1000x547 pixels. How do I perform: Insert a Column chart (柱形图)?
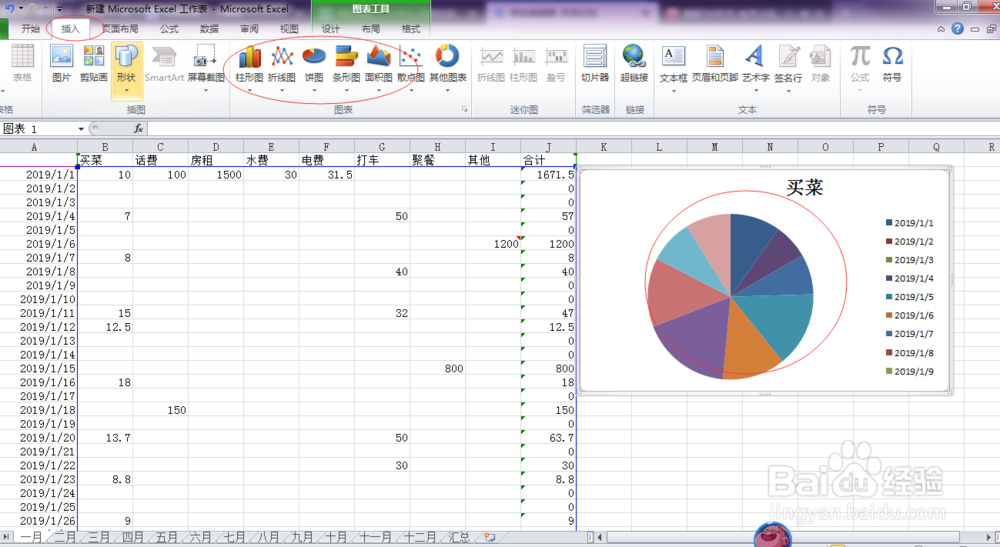click(x=249, y=67)
